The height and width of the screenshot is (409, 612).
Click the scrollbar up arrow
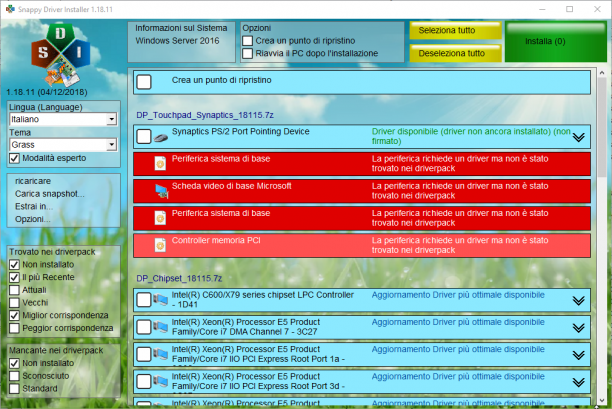(x=602, y=73)
